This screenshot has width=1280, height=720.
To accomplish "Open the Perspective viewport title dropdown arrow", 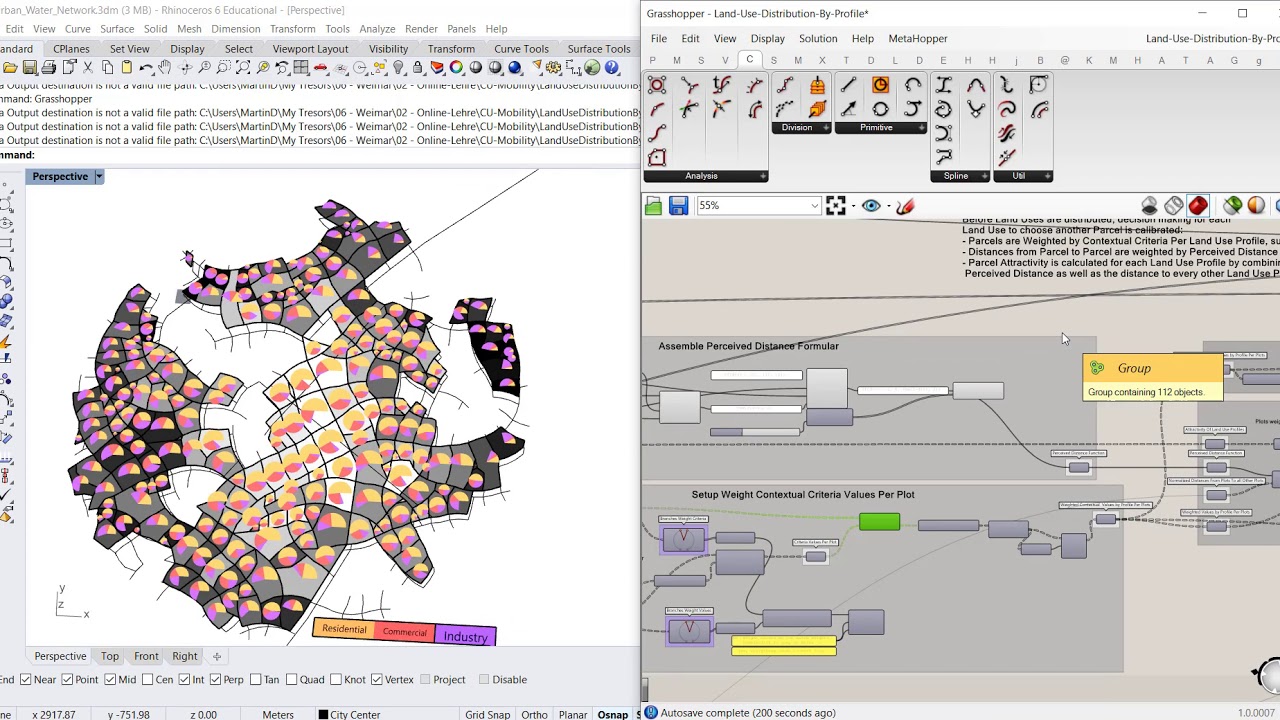I will [99, 177].
